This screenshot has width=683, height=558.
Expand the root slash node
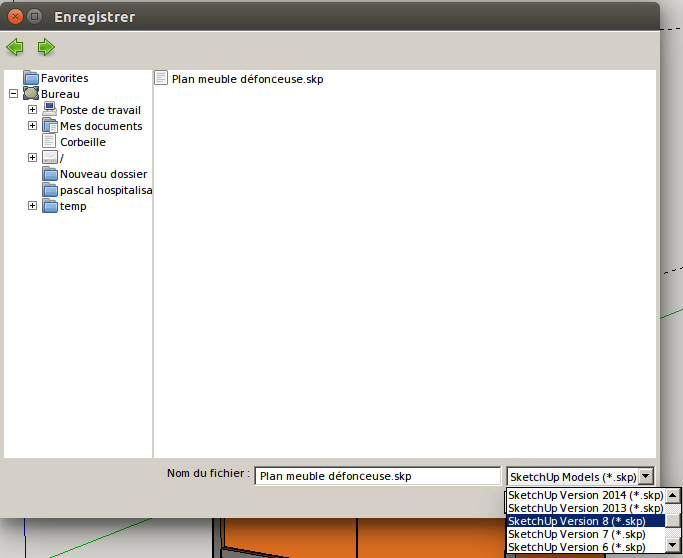(32, 157)
